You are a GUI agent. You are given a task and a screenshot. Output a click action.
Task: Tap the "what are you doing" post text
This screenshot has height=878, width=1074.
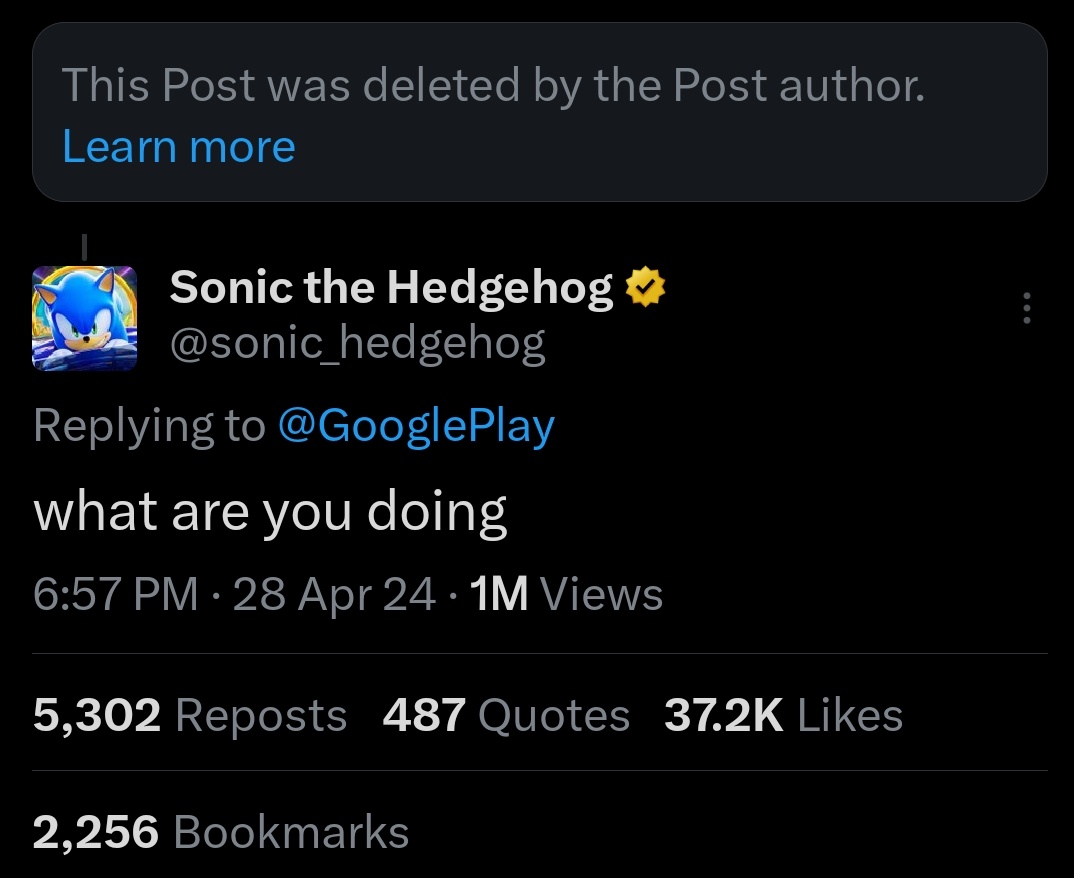coord(270,511)
